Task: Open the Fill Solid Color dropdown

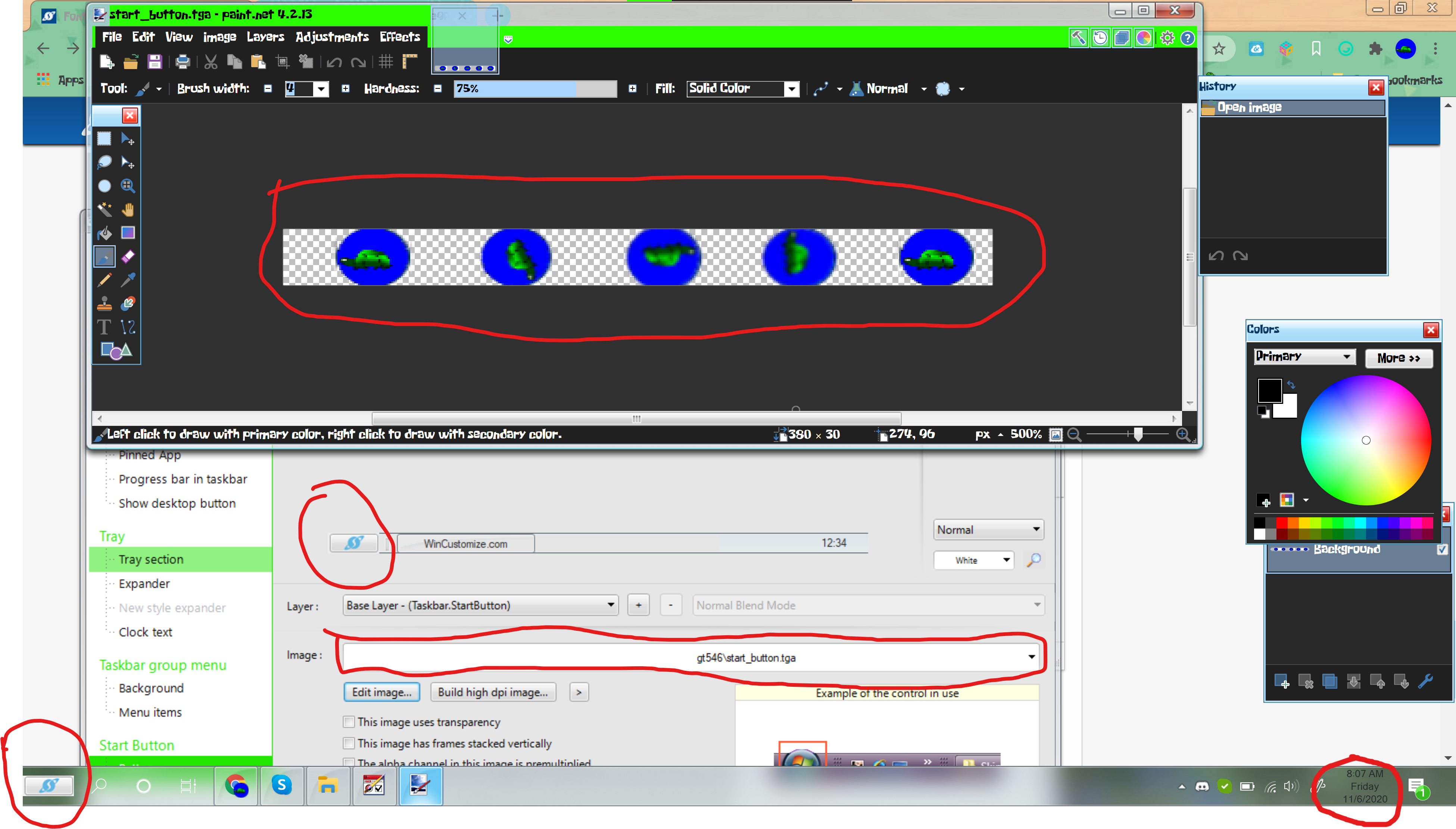Action: [743, 88]
